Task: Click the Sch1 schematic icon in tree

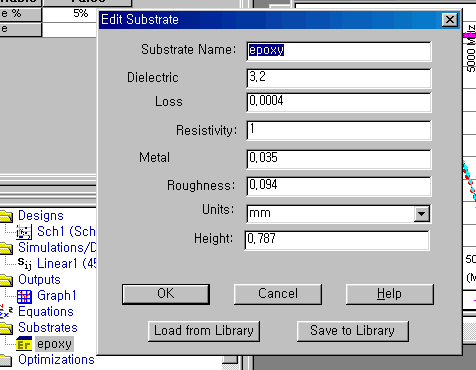Action: [x=24, y=232]
